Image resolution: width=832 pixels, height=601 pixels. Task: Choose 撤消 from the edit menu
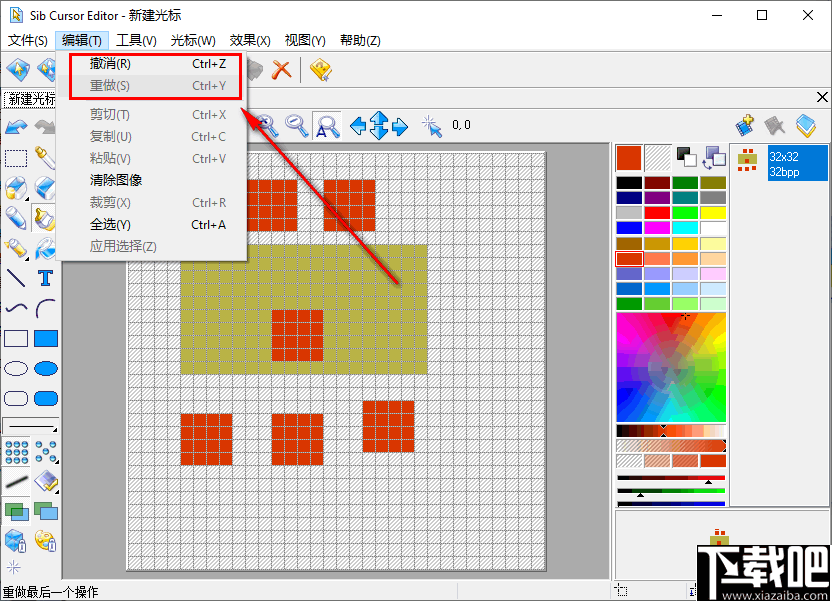(x=110, y=62)
